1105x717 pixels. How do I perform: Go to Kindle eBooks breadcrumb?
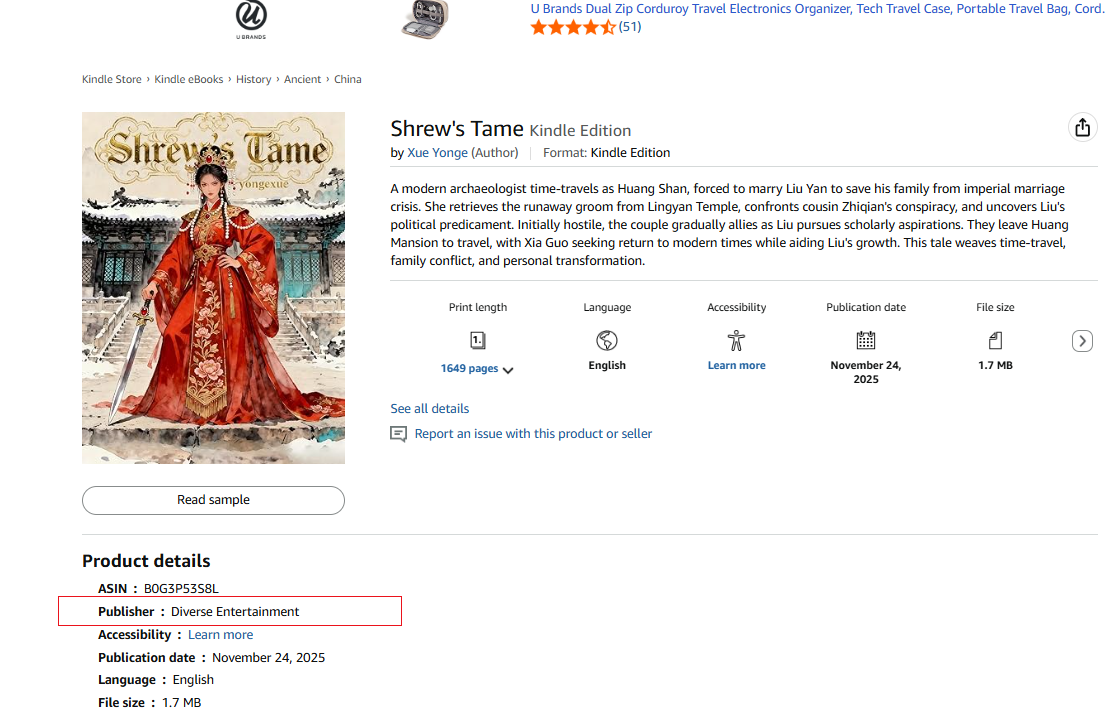(x=188, y=79)
